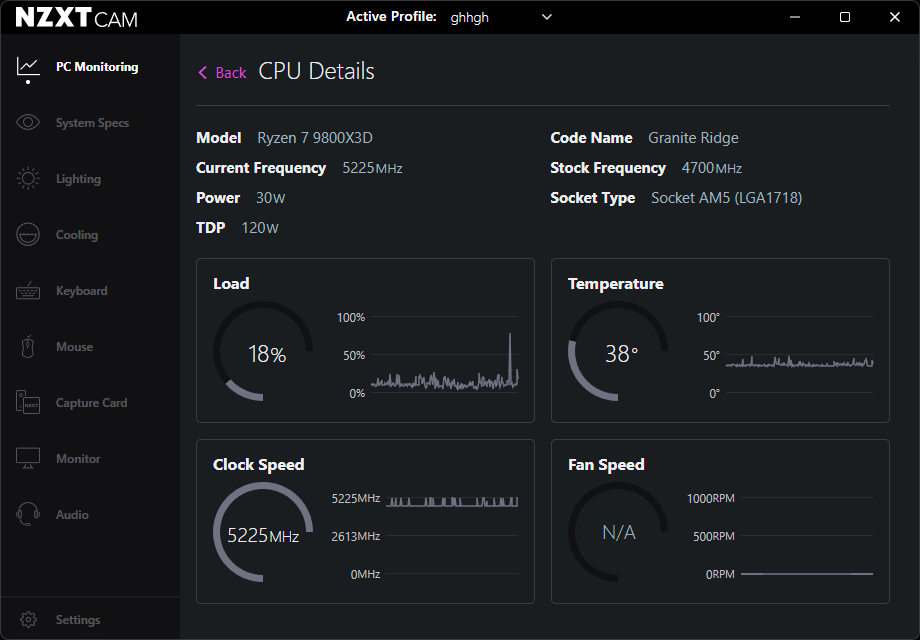Open the PC Monitoring section
Image resolution: width=920 pixels, height=640 pixels.
(x=97, y=67)
